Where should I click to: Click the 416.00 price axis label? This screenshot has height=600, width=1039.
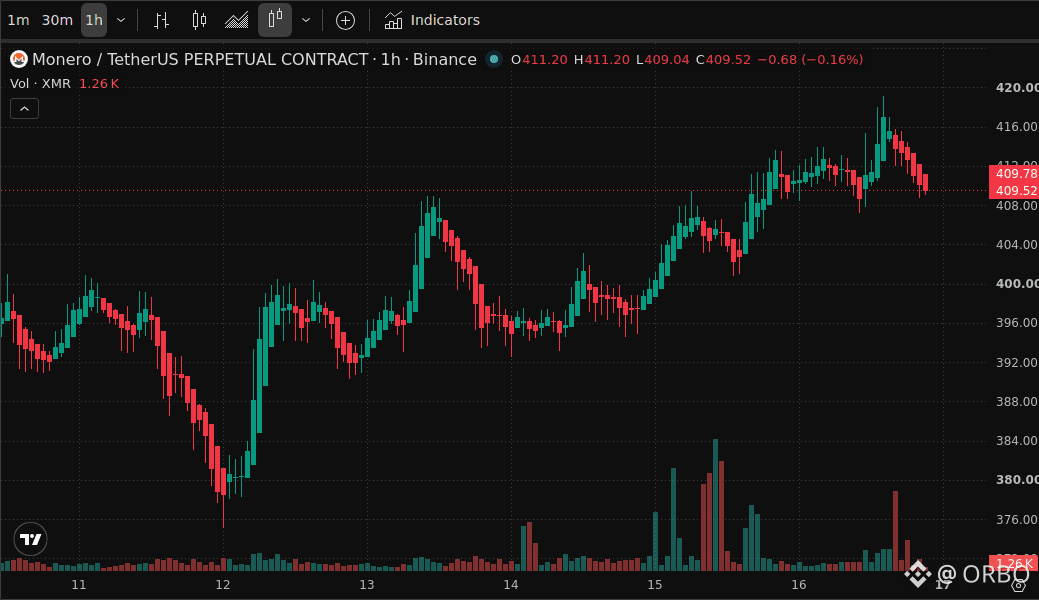[x=1016, y=127]
